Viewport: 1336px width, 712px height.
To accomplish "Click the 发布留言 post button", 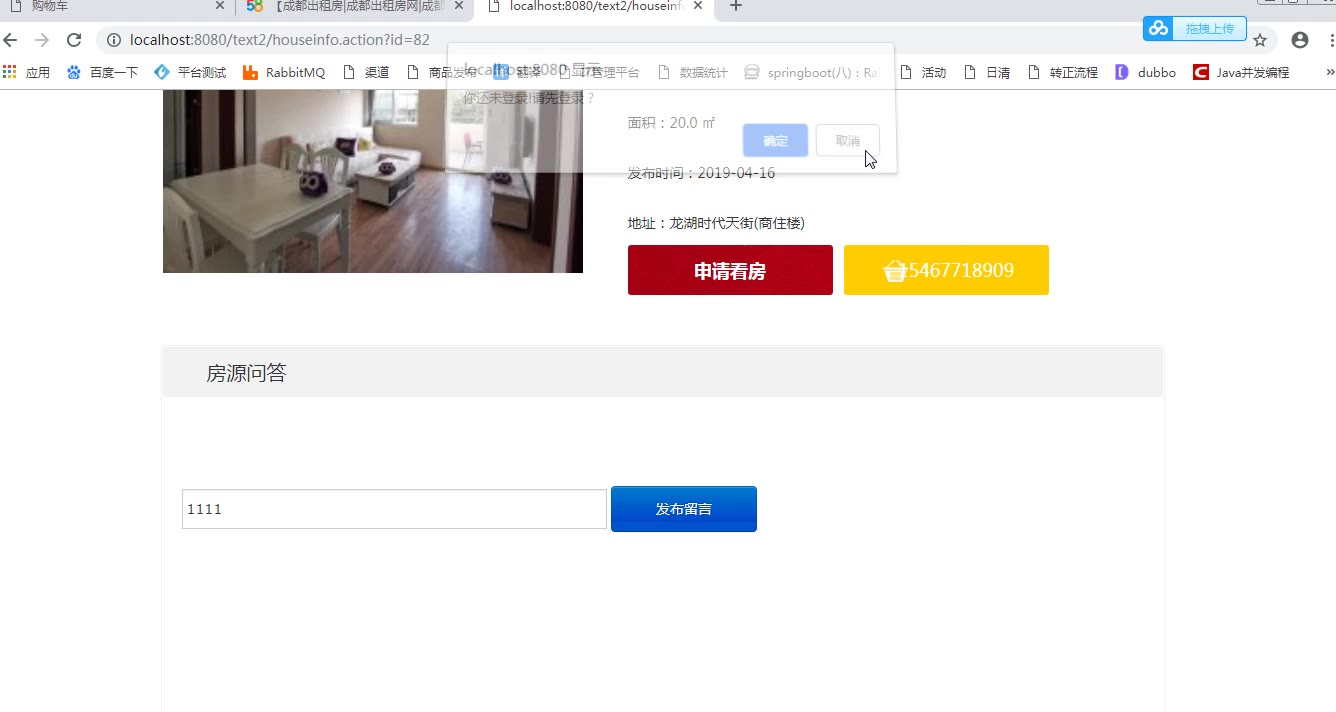I will (684, 509).
